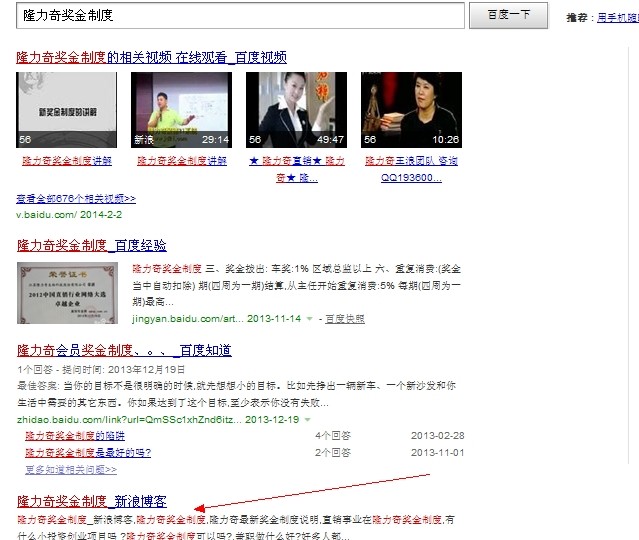Click v.baidu.com/ 2014-2-2 URL text

pyautogui.click(x=69, y=215)
